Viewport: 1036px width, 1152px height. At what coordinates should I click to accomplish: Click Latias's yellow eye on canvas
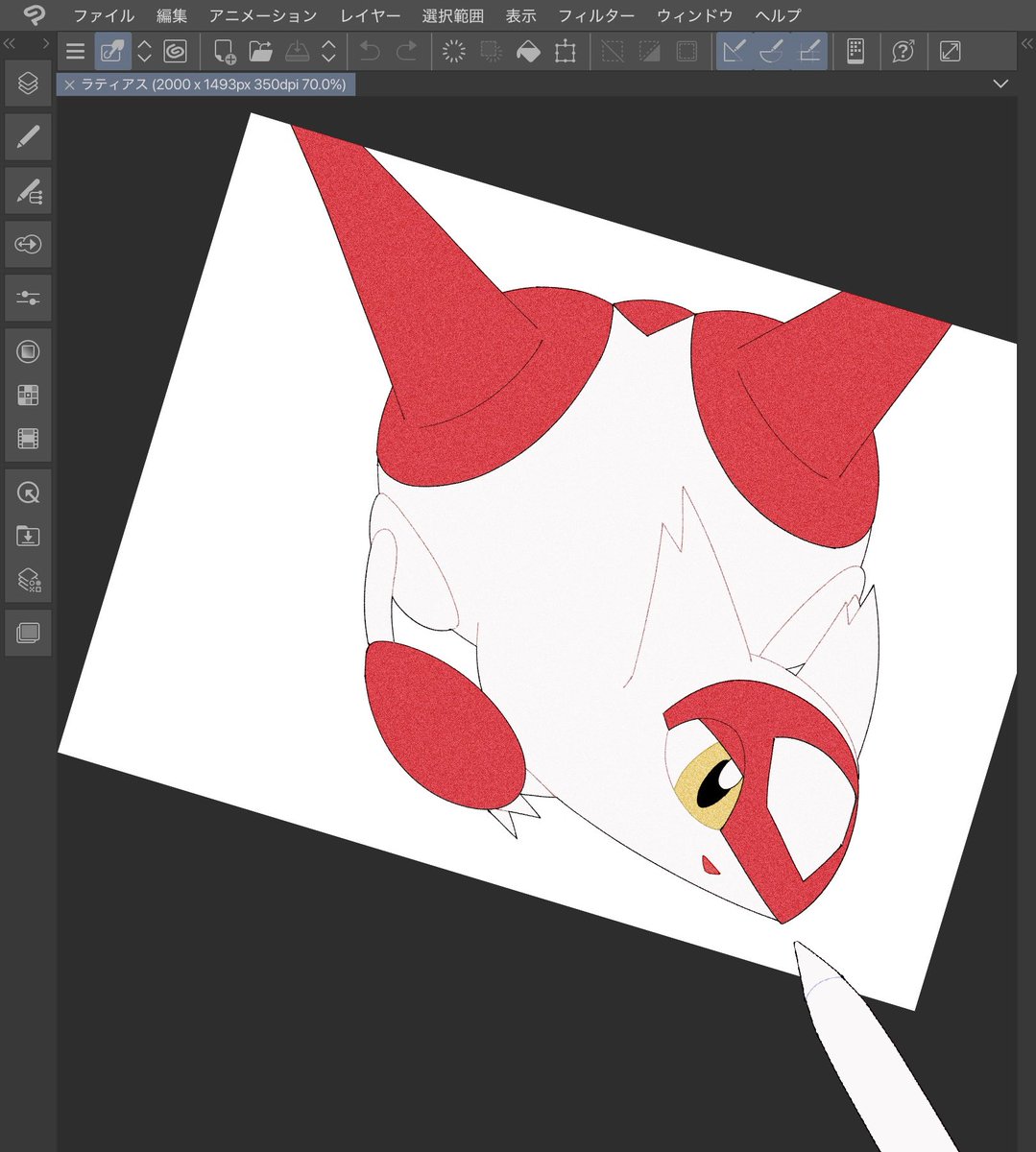(x=709, y=784)
